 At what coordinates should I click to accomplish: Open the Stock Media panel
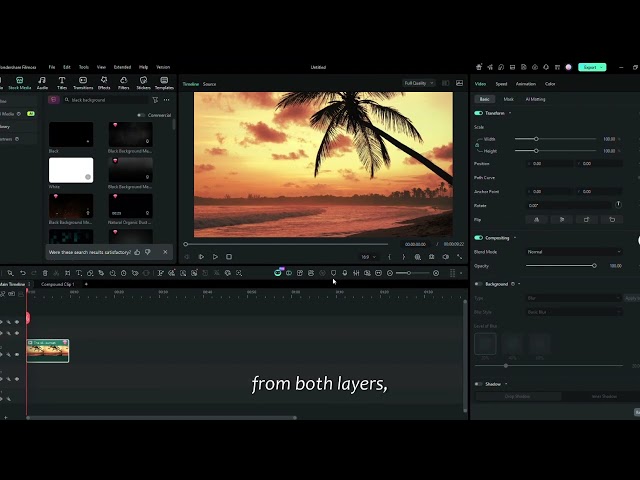(x=19, y=83)
